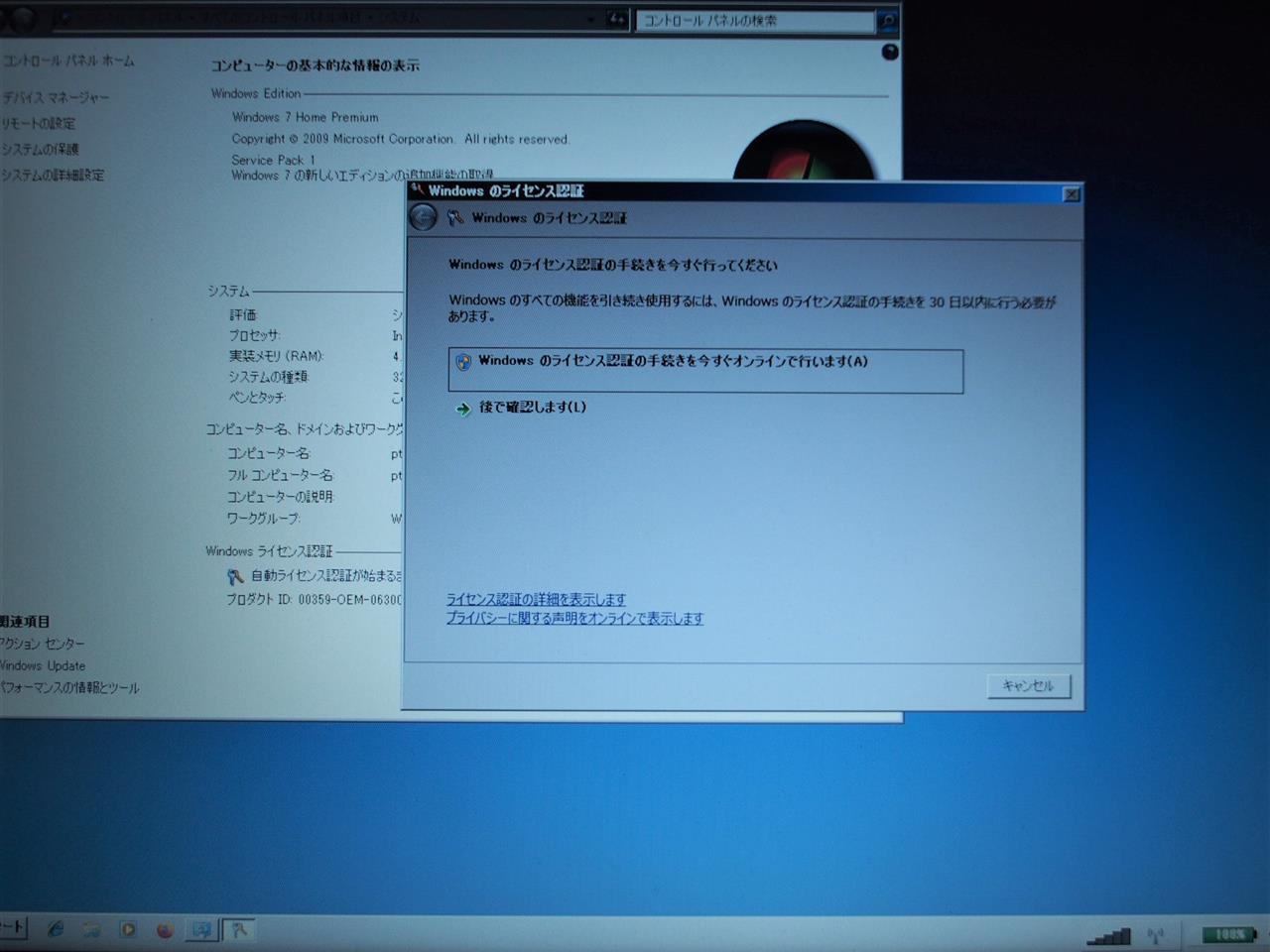The height and width of the screenshot is (952, 1270).
Task: Choose 後で確認します(L) option
Action: [533, 408]
